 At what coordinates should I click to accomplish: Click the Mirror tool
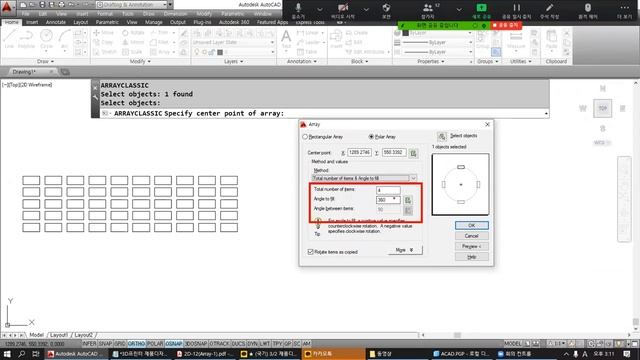pyautogui.click(x=133, y=42)
